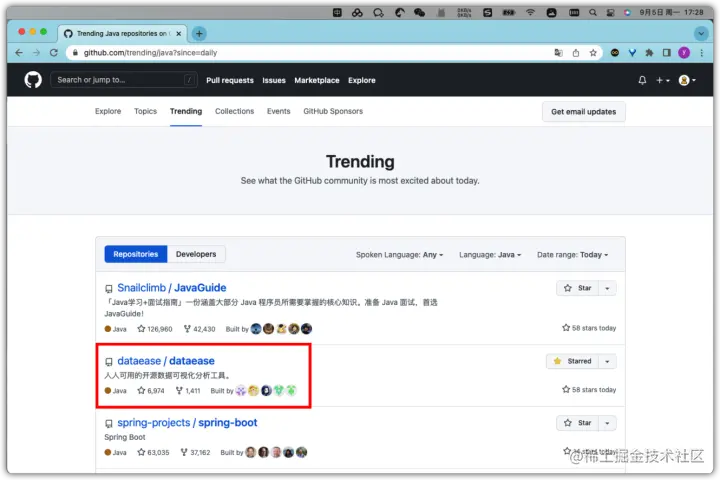Open a new browser tab with plus button
Screen dimensions: 720x480
point(199,34)
